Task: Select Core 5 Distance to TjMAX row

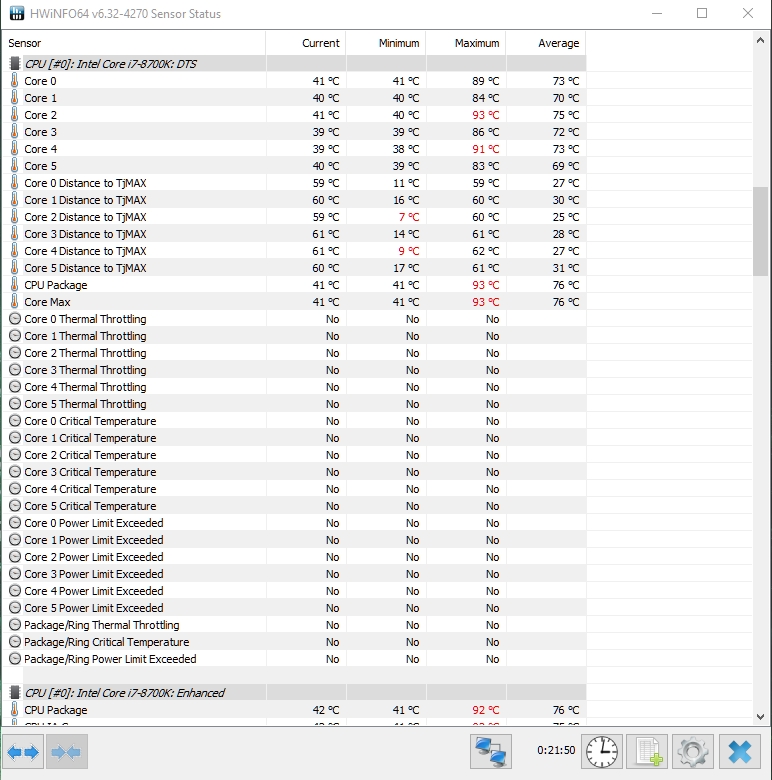Action: (294, 268)
